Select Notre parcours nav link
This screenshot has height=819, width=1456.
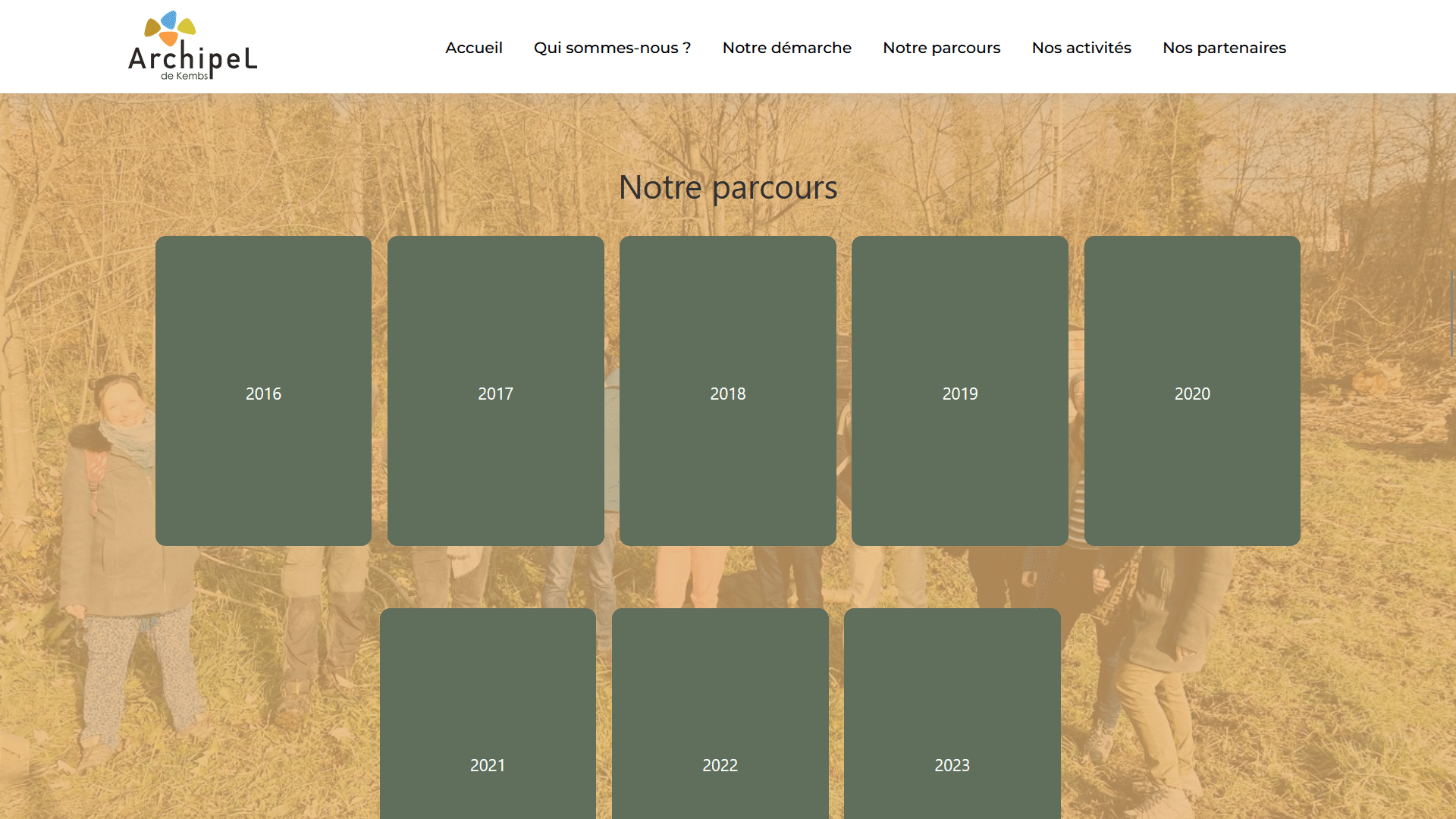[941, 48]
